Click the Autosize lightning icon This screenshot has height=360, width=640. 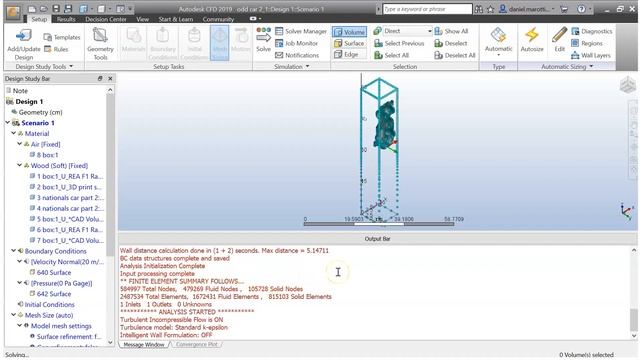(x=532, y=35)
